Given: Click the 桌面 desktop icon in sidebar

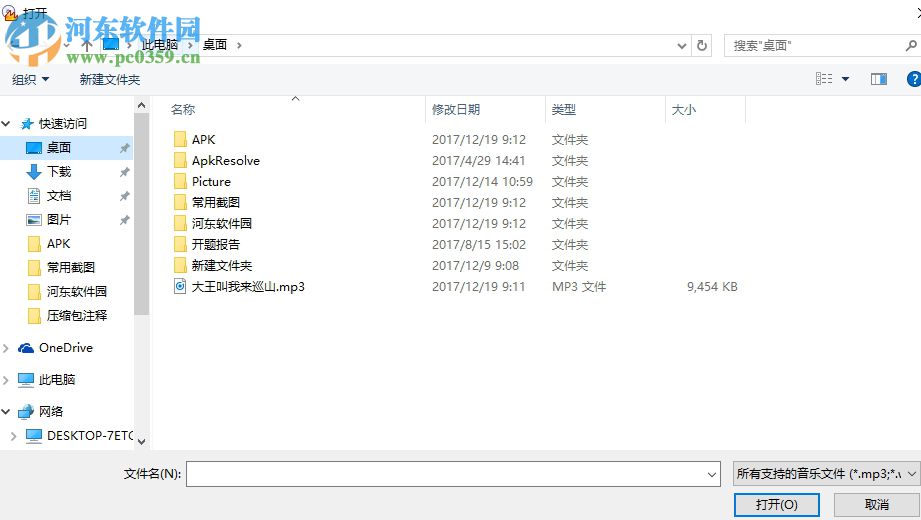Looking at the screenshot, I should [x=34, y=147].
